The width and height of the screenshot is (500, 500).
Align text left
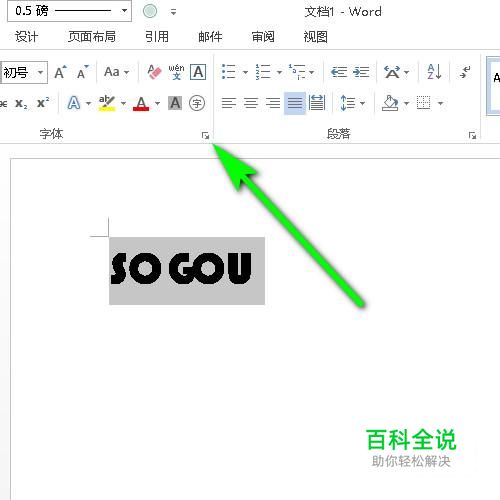[229, 103]
